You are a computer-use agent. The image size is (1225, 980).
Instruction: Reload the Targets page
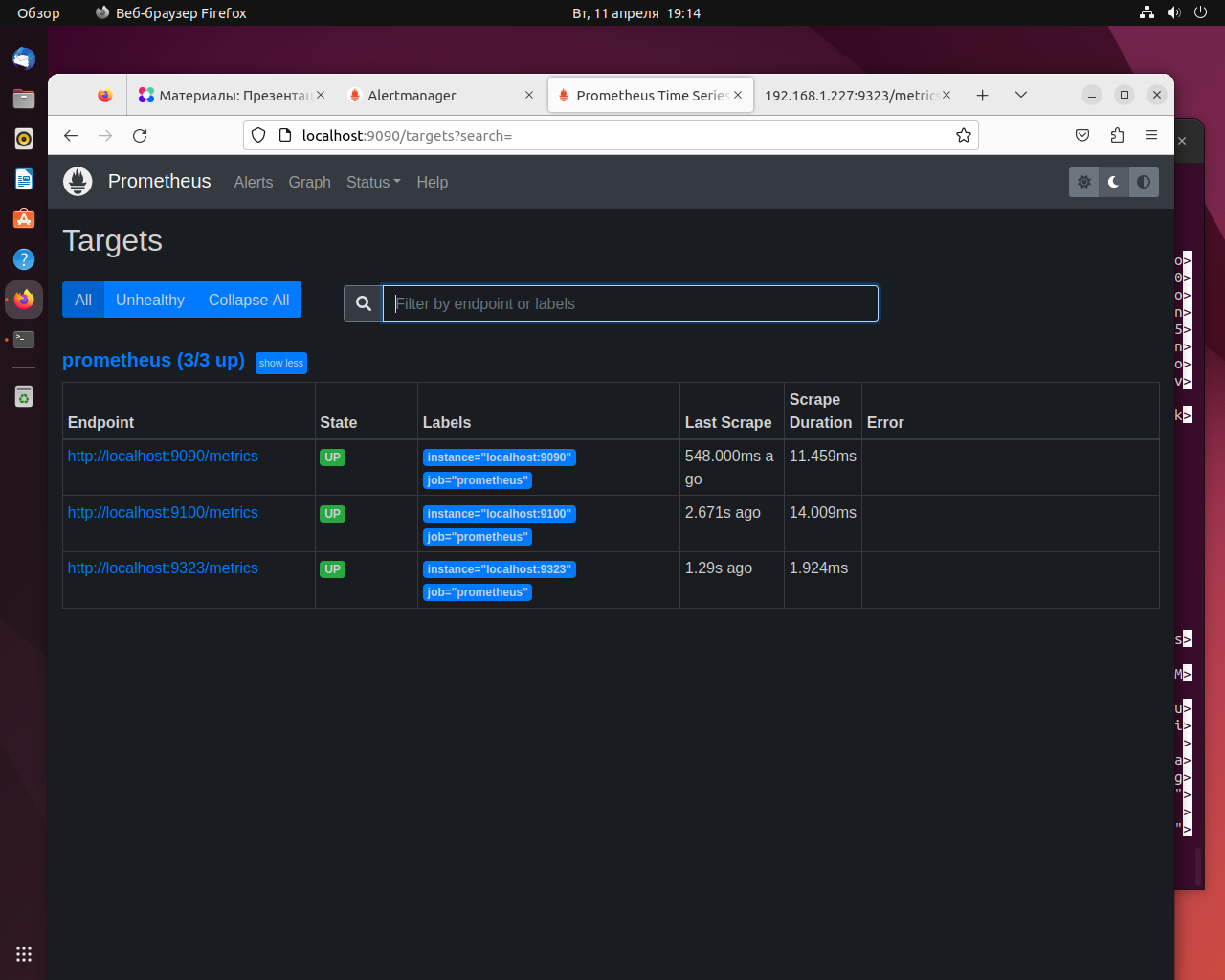point(139,135)
